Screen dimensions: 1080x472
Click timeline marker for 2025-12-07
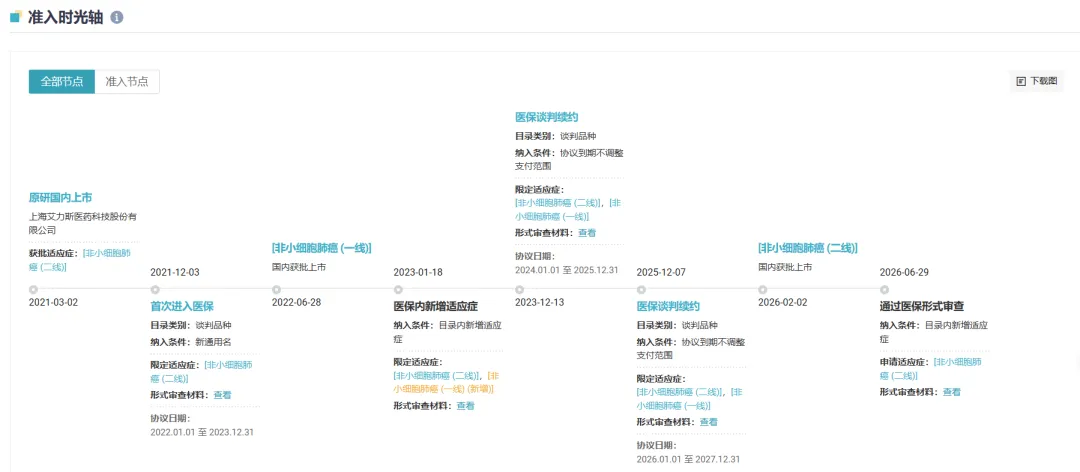point(641,289)
